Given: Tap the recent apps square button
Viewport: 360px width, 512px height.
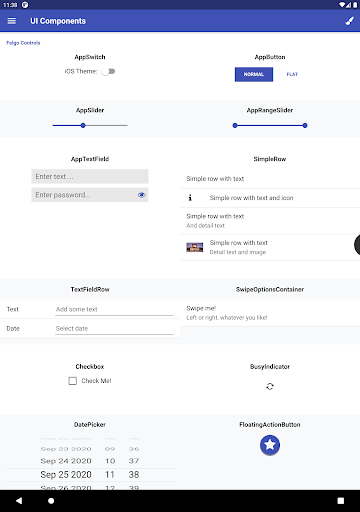Looking at the screenshot, I should click(x=341, y=501).
